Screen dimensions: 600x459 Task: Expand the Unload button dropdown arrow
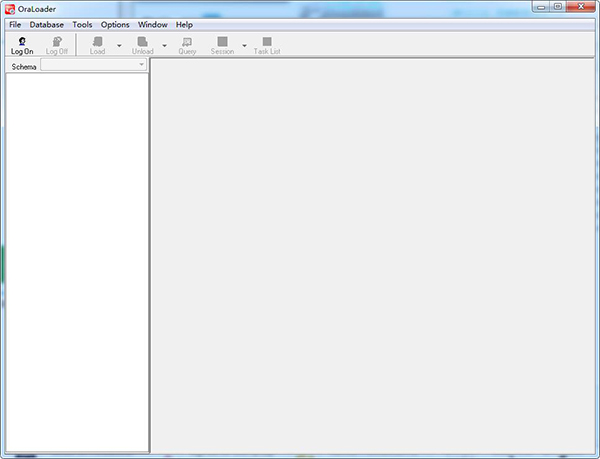pyautogui.click(x=165, y=46)
